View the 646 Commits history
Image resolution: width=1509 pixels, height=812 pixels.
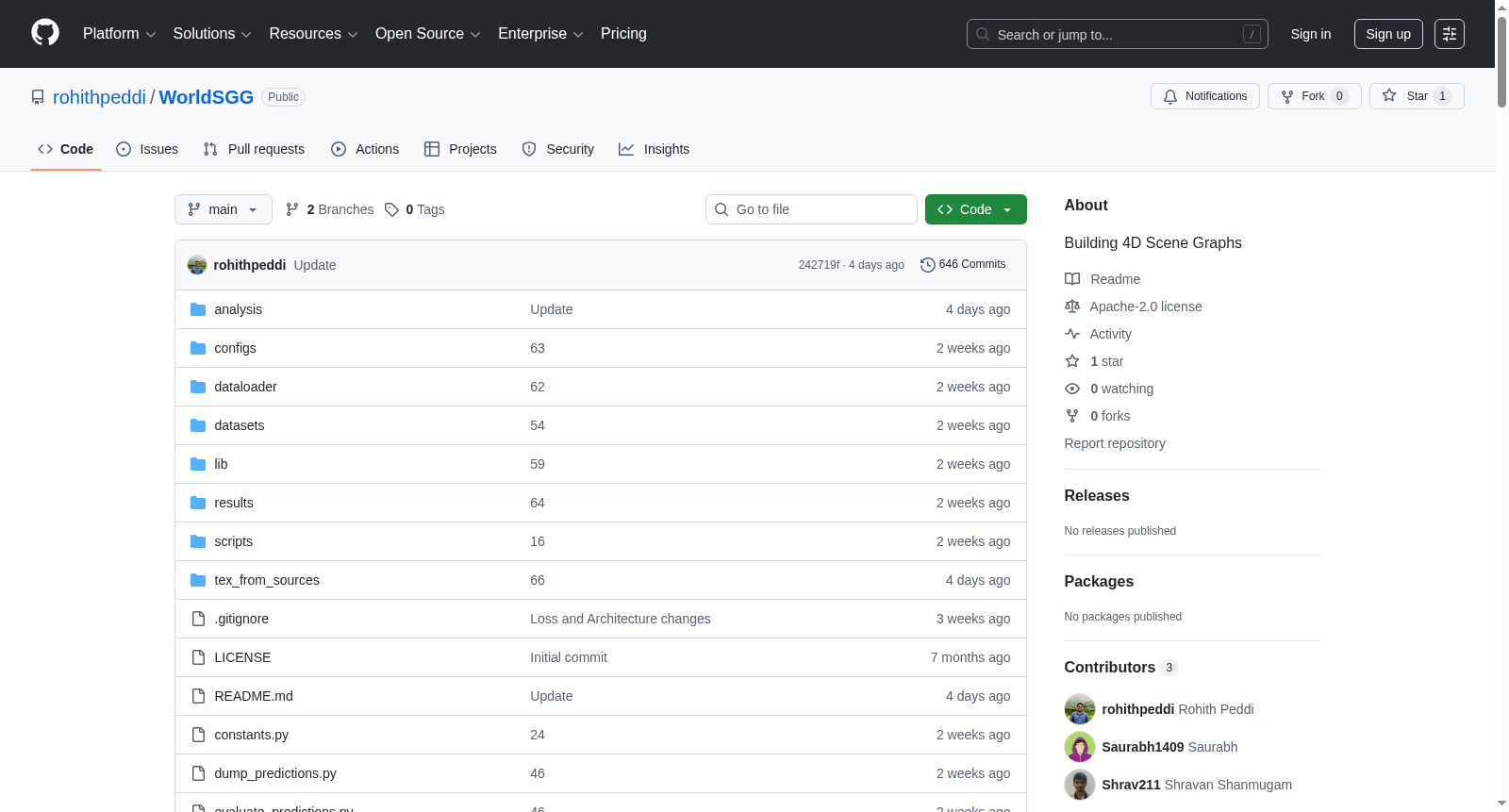pyautogui.click(x=963, y=265)
